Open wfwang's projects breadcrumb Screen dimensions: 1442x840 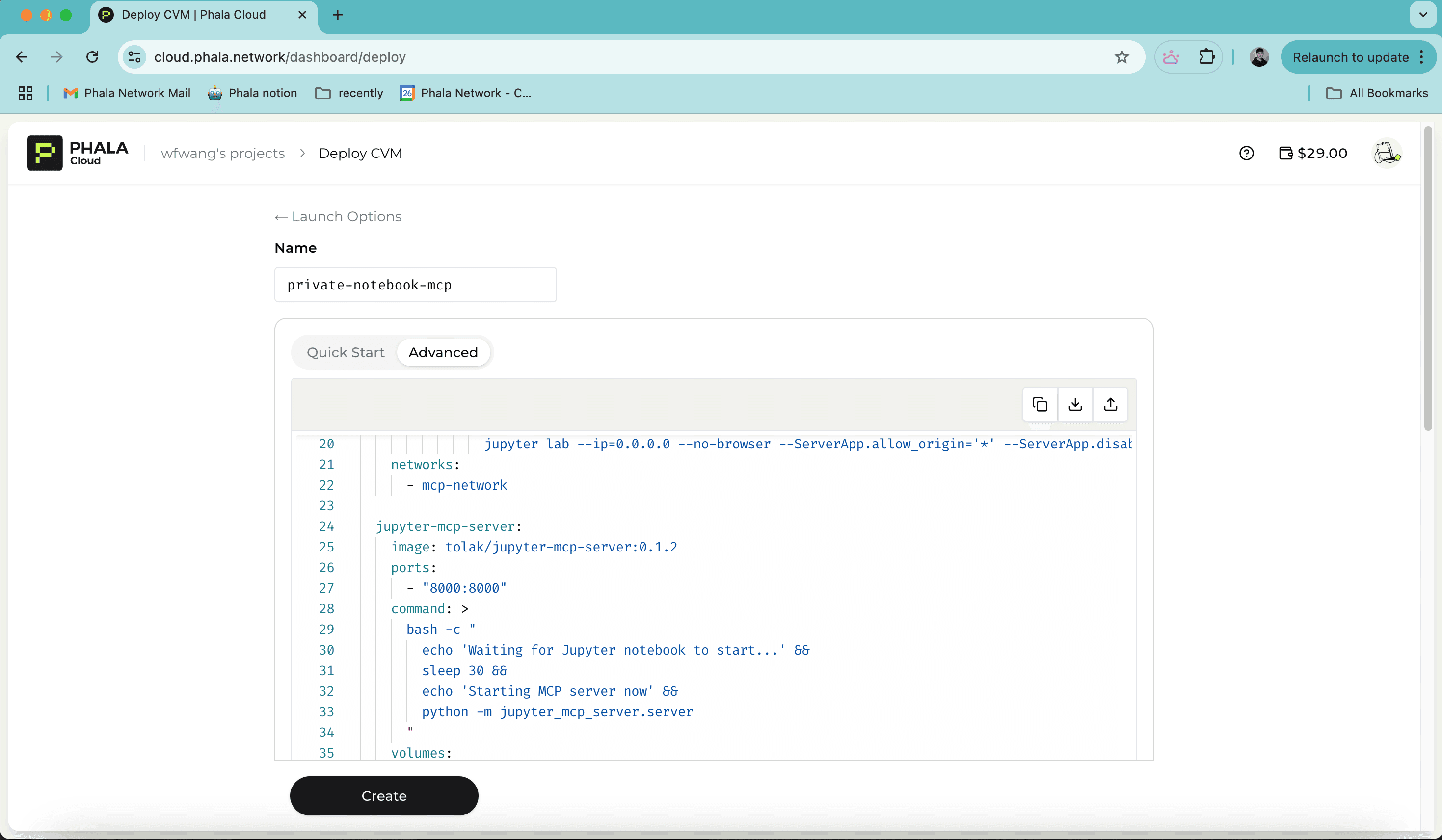pyautogui.click(x=223, y=154)
